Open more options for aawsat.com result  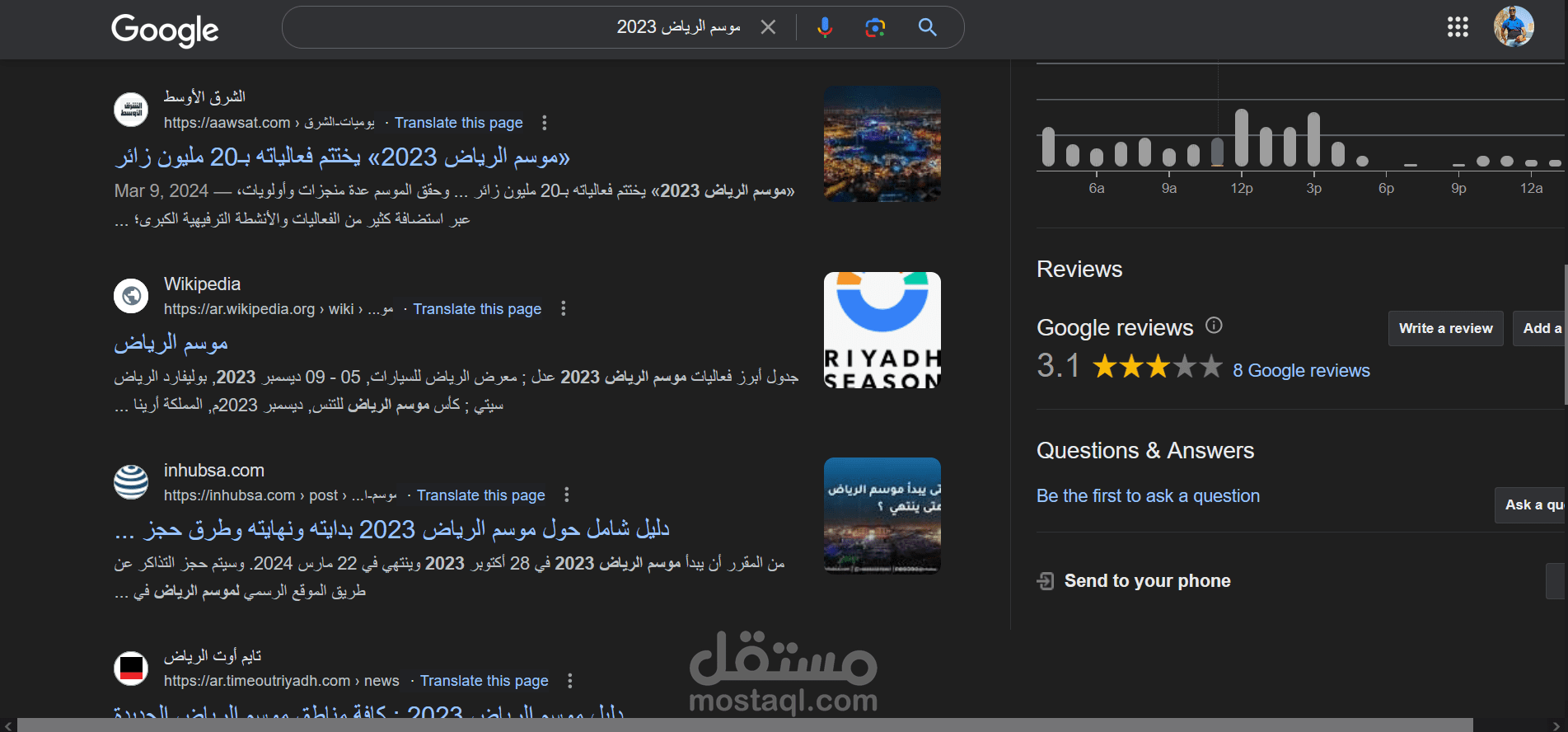point(544,123)
